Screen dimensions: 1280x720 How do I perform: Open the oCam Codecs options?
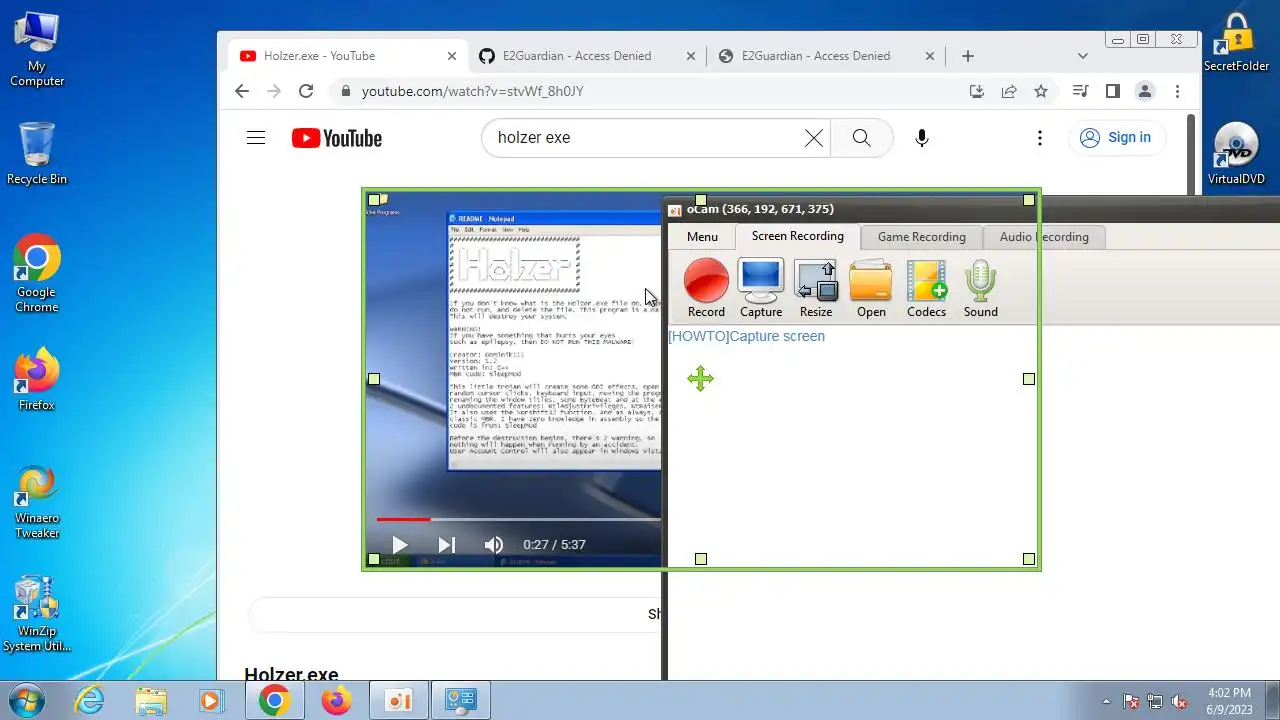pyautogui.click(x=926, y=289)
